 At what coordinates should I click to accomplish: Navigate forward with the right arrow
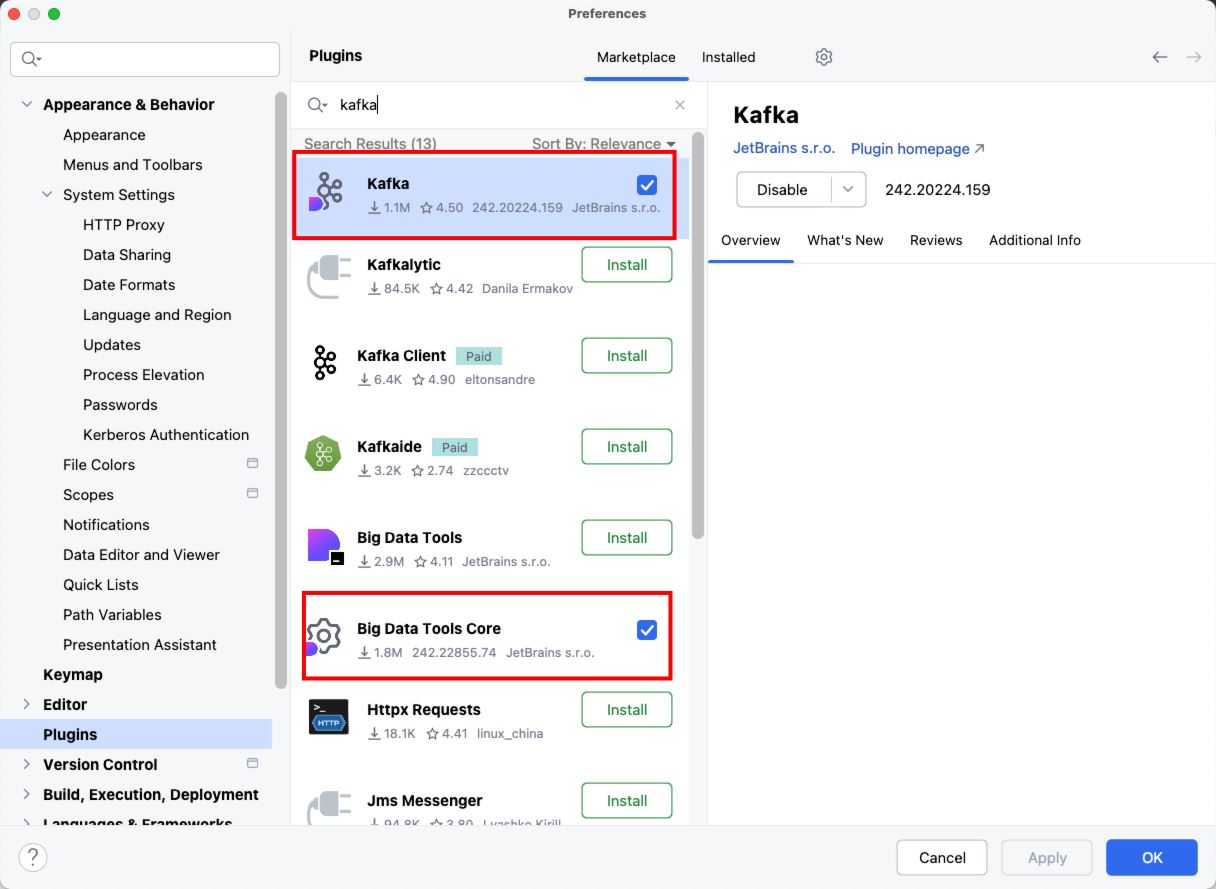click(x=1194, y=57)
